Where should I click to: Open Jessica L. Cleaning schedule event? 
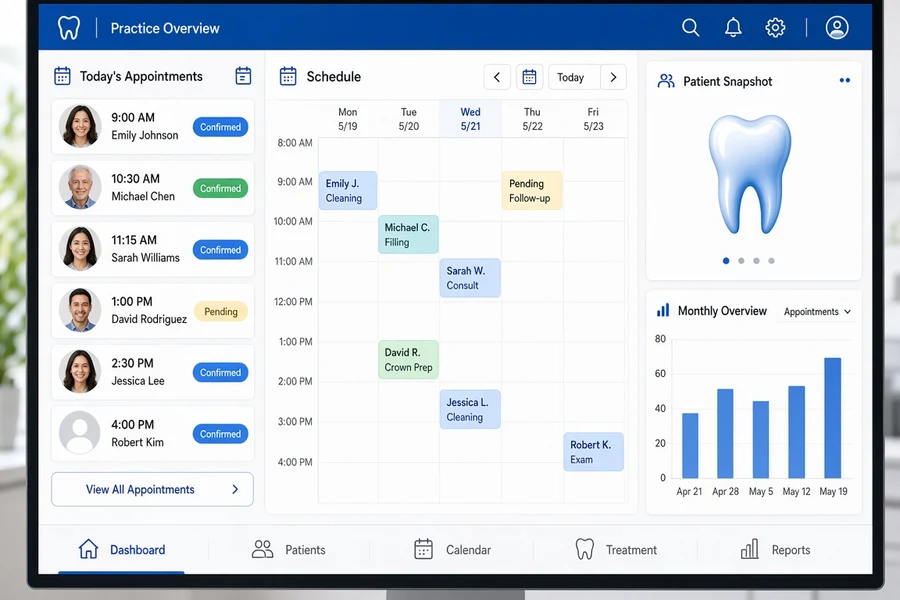click(x=470, y=409)
